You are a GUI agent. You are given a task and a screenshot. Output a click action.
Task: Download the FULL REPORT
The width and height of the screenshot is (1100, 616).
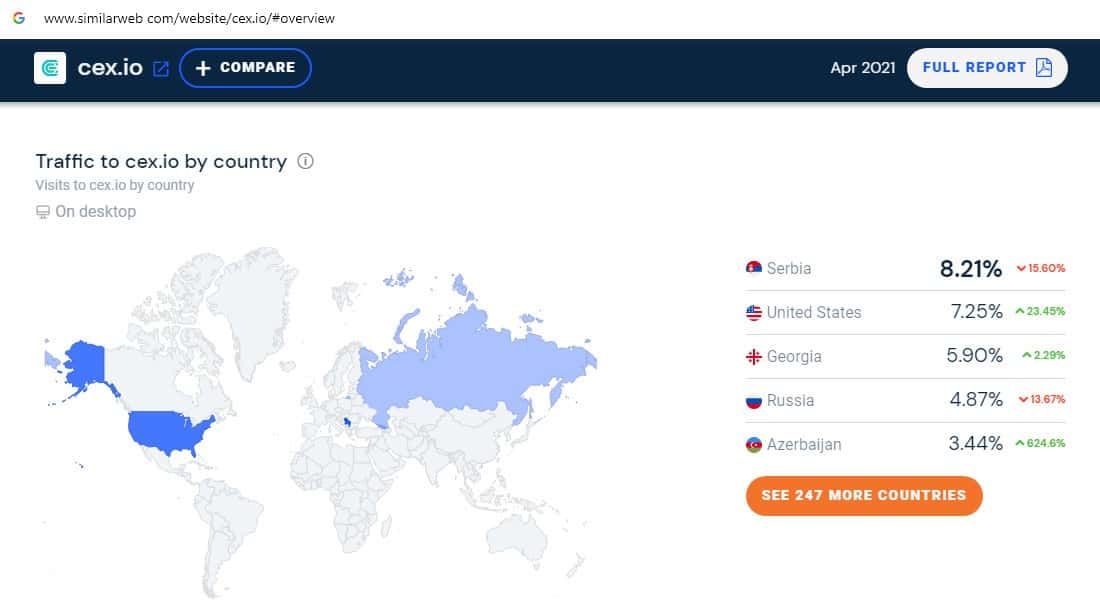pyautogui.click(x=987, y=68)
